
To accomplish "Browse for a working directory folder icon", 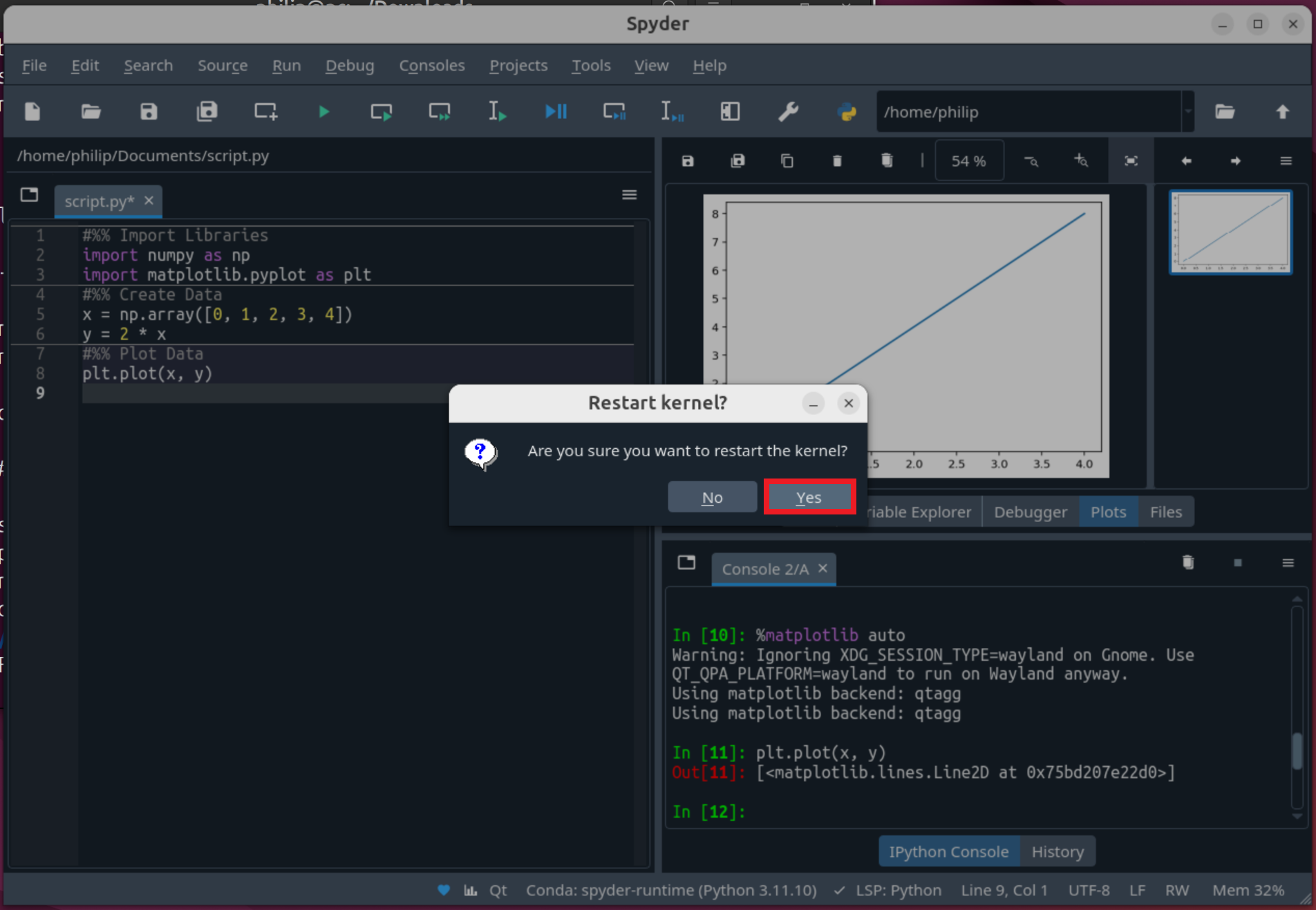I will [x=1225, y=111].
